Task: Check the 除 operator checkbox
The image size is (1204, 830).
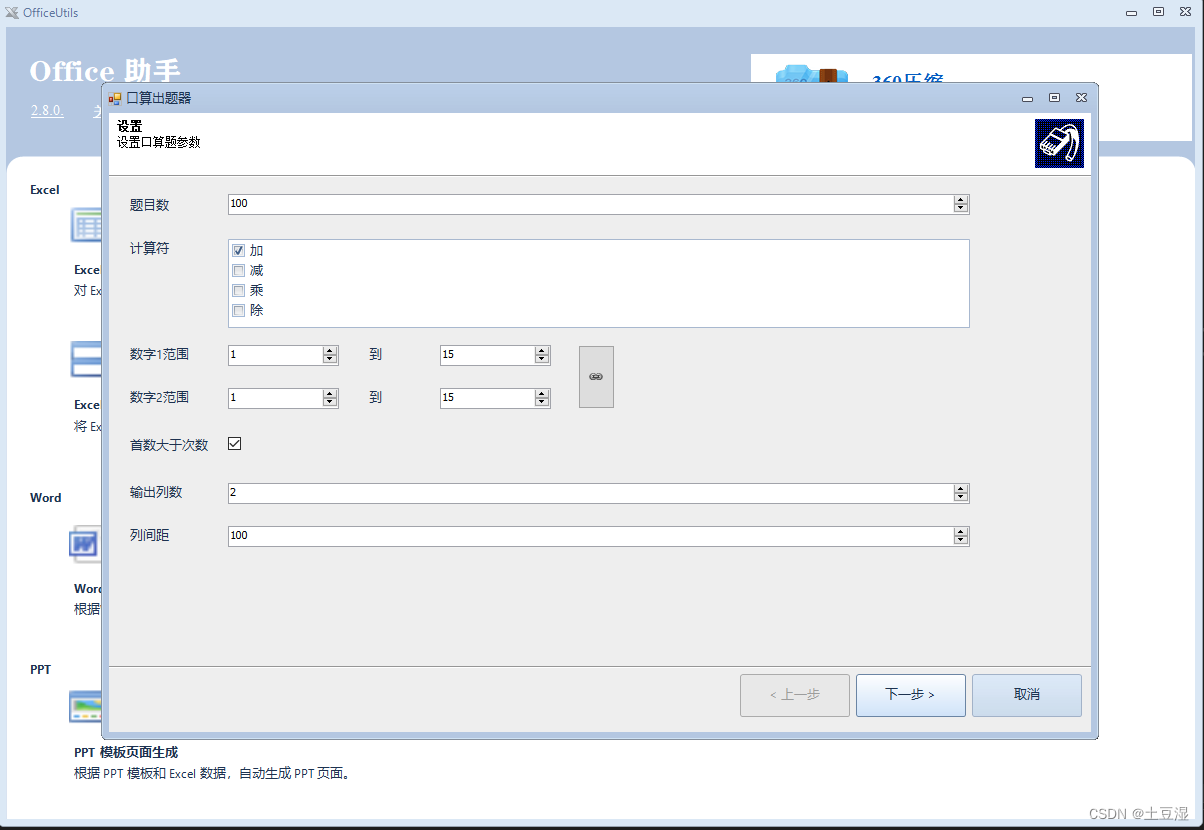Action: (238, 311)
